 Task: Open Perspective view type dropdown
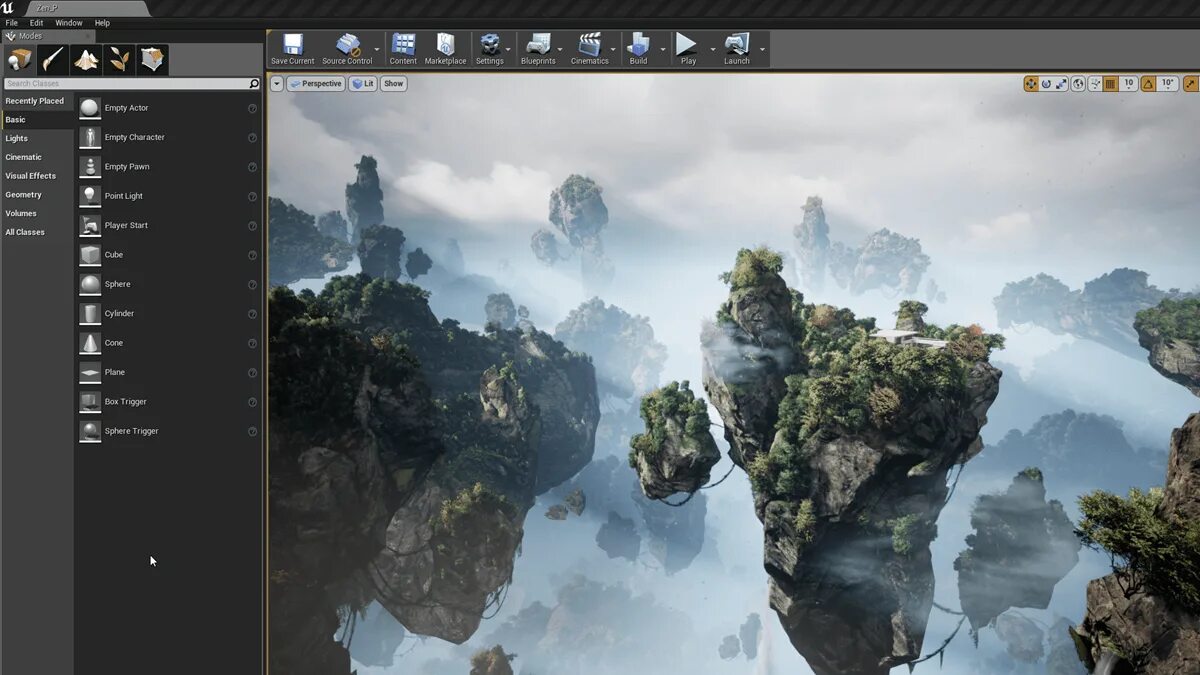(x=315, y=84)
